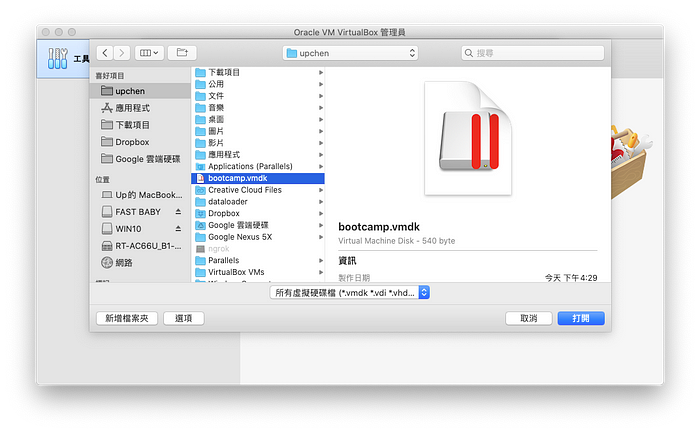Eject the WIN10 volume

[x=178, y=229]
